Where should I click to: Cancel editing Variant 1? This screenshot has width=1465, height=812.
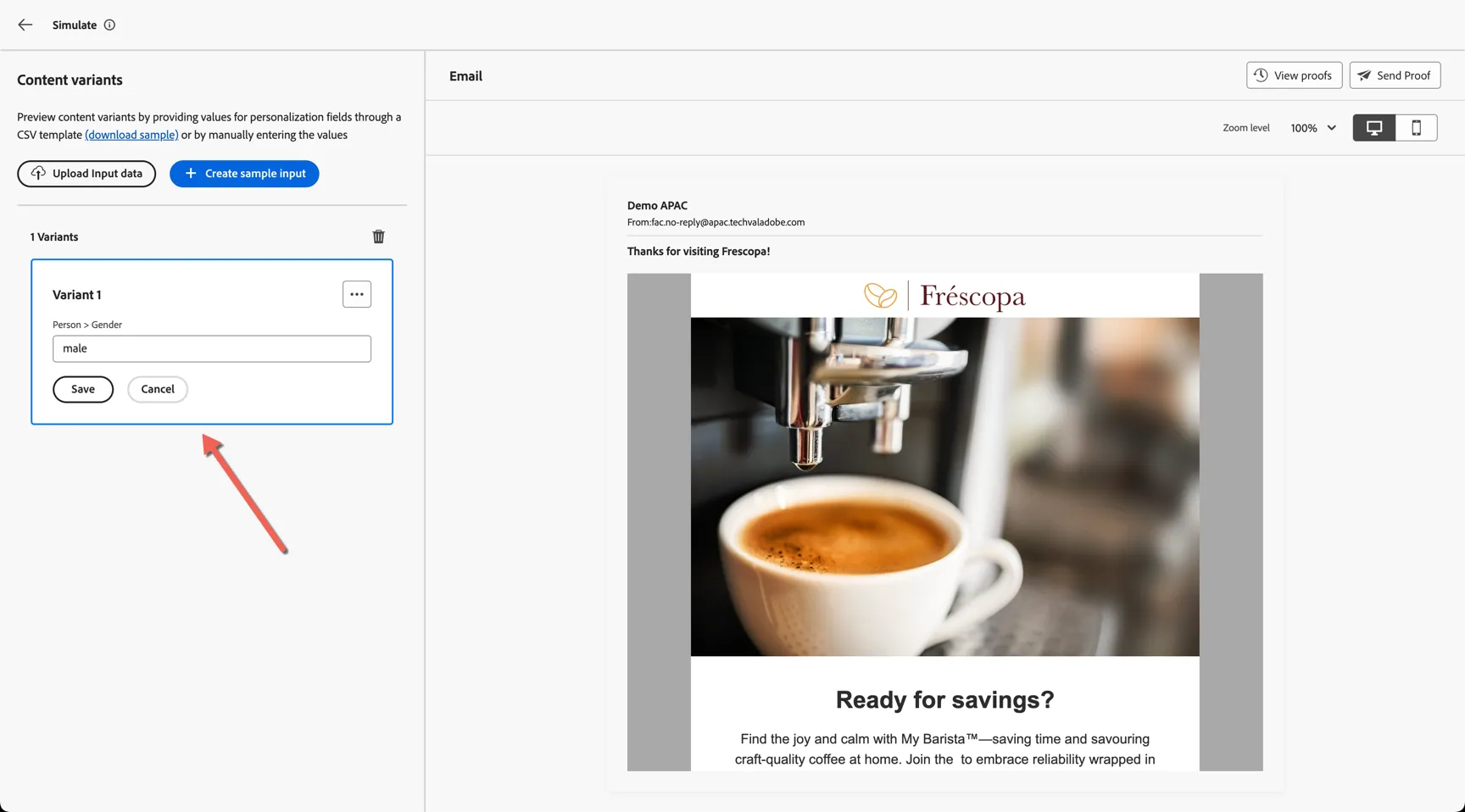point(158,389)
